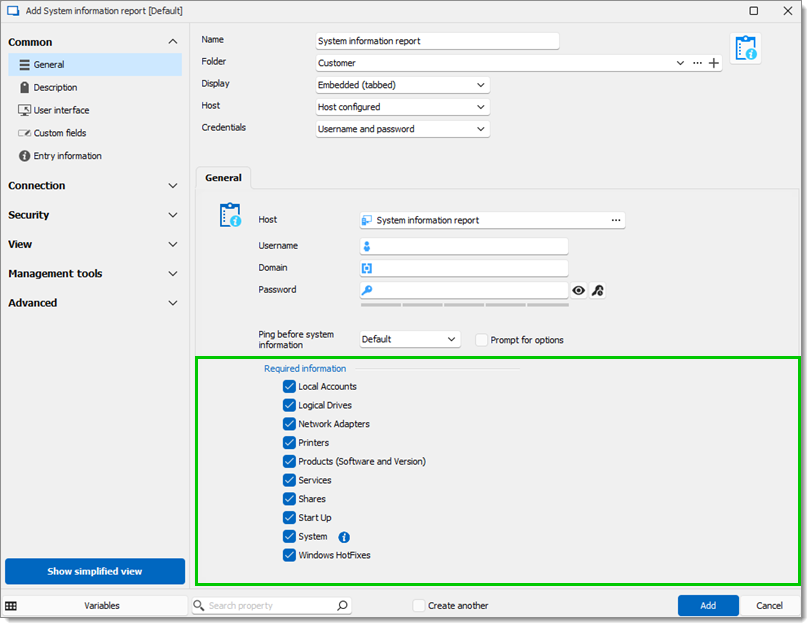
Task: Click the entry icon image at top right
Action: 746,48
